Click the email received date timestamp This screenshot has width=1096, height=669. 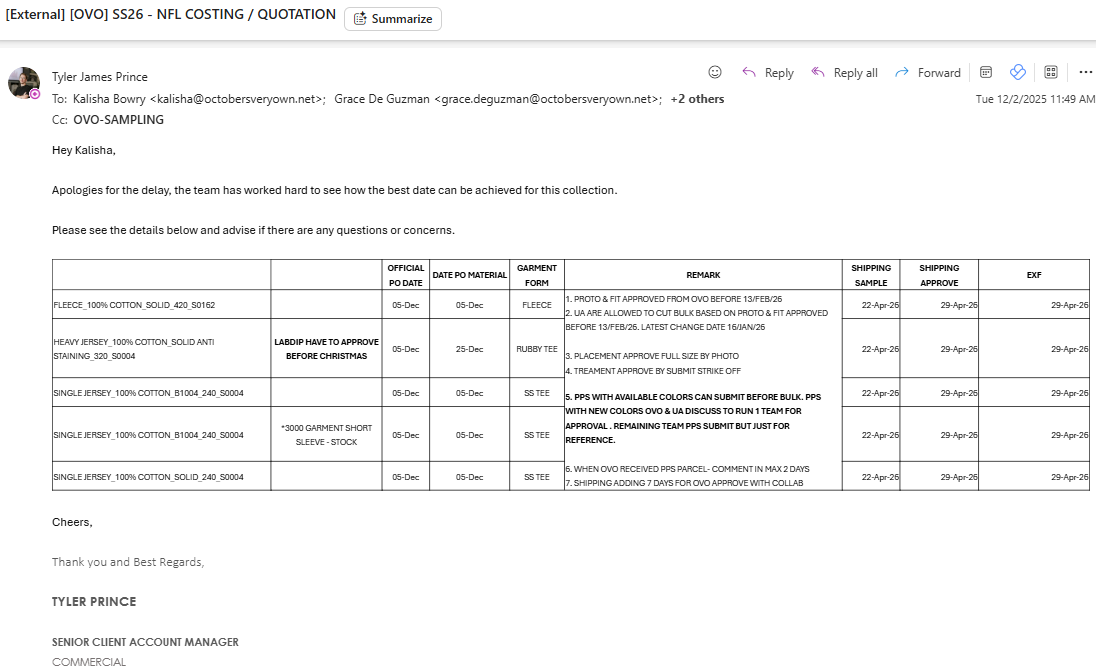click(x=1034, y=99)
